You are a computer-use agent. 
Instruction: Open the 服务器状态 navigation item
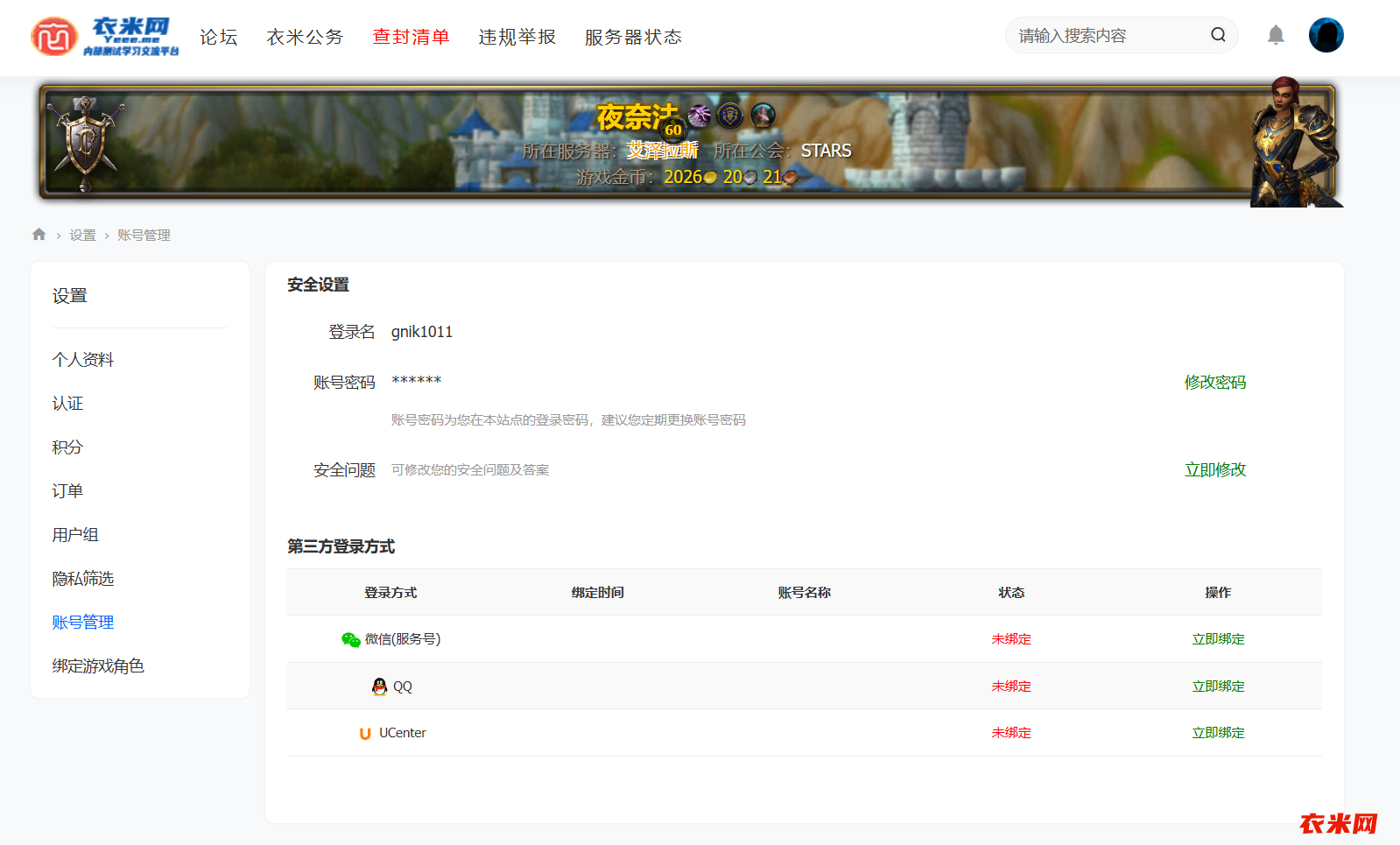tap(633, 37)
